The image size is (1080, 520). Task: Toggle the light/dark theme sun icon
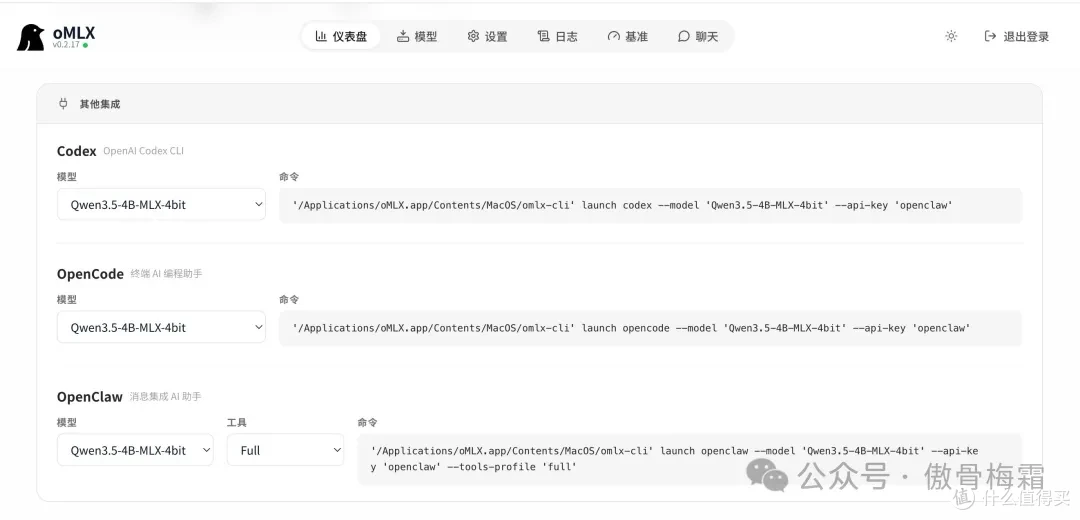pos(951,37)
